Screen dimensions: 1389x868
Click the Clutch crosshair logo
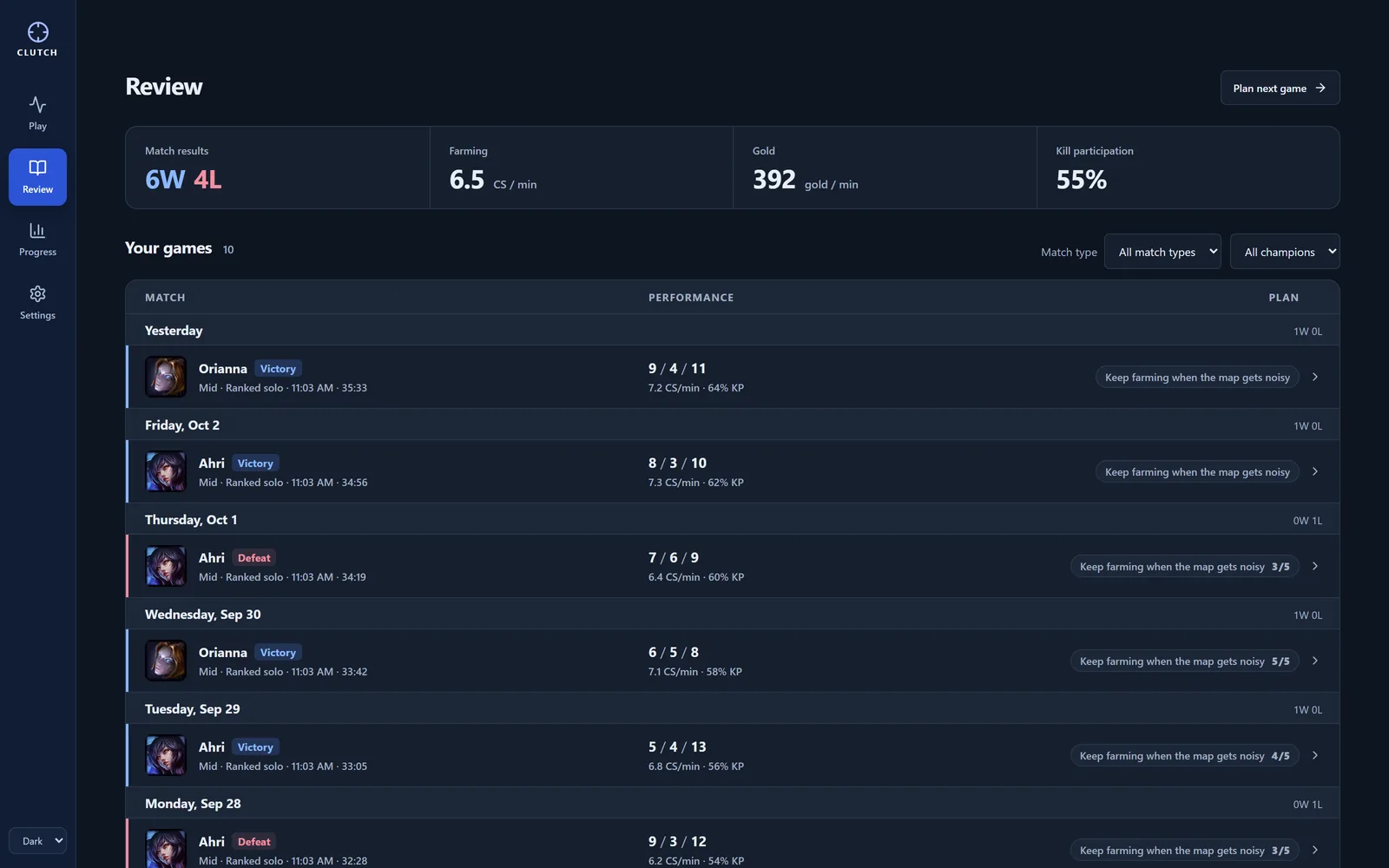pos(37,32)
